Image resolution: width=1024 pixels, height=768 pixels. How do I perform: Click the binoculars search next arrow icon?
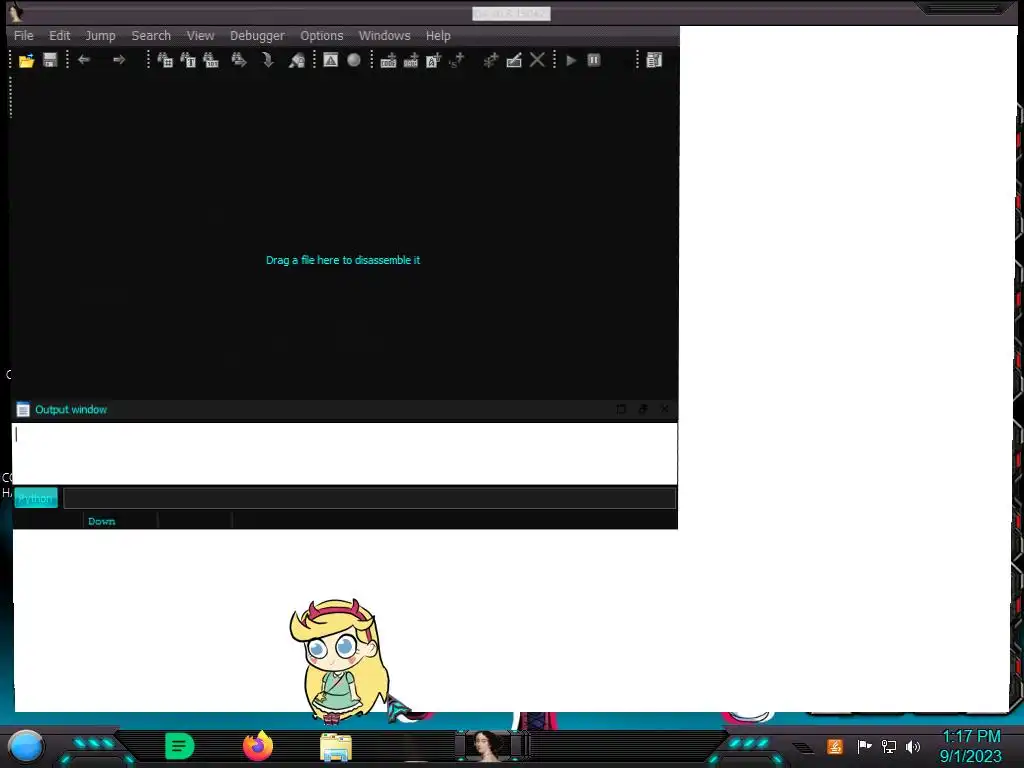[x=239, y=60]
